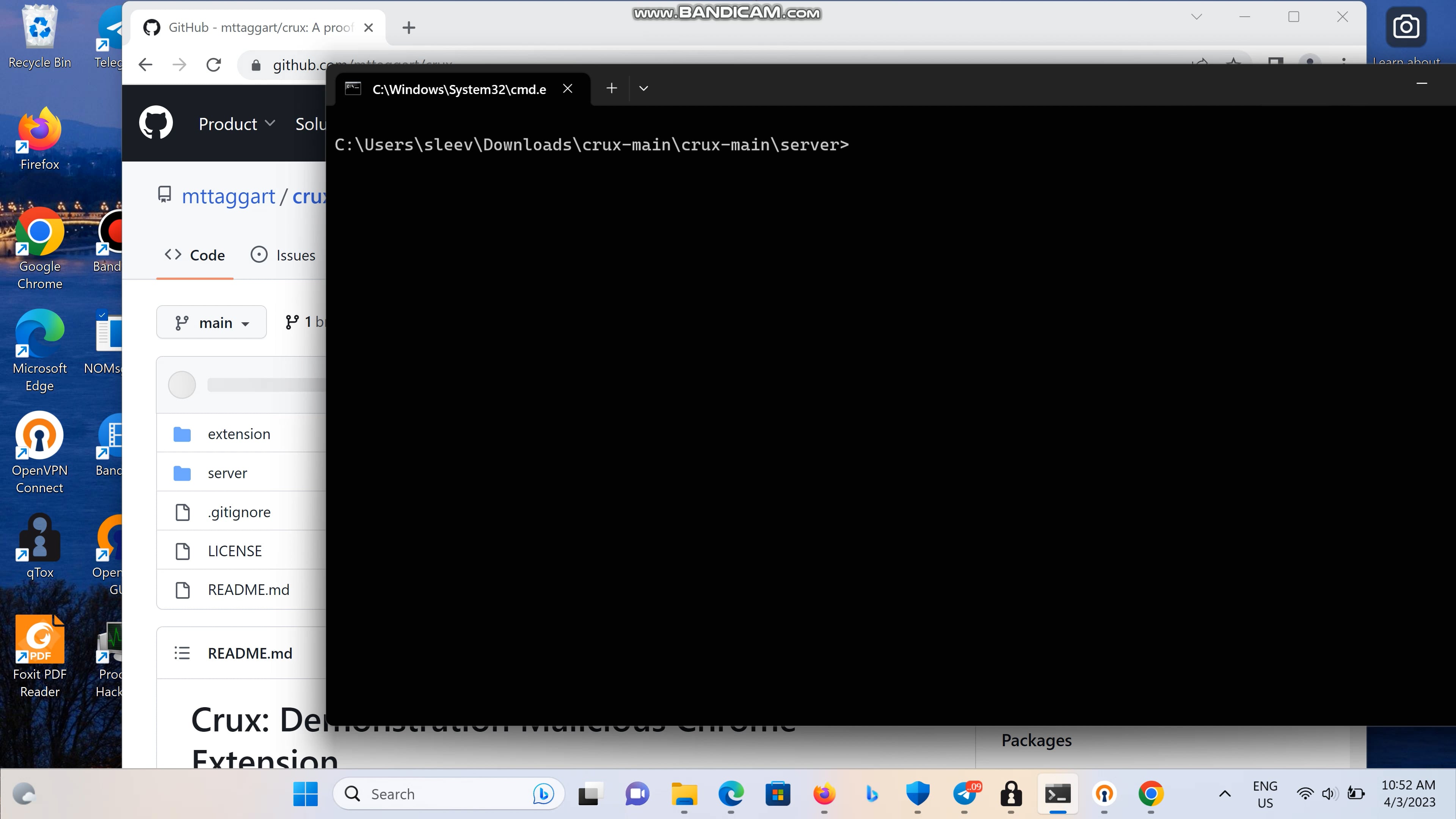Go back in Chrome navigation
Viewport: 1456px width, 819px height.
click(x=146, y=65)
